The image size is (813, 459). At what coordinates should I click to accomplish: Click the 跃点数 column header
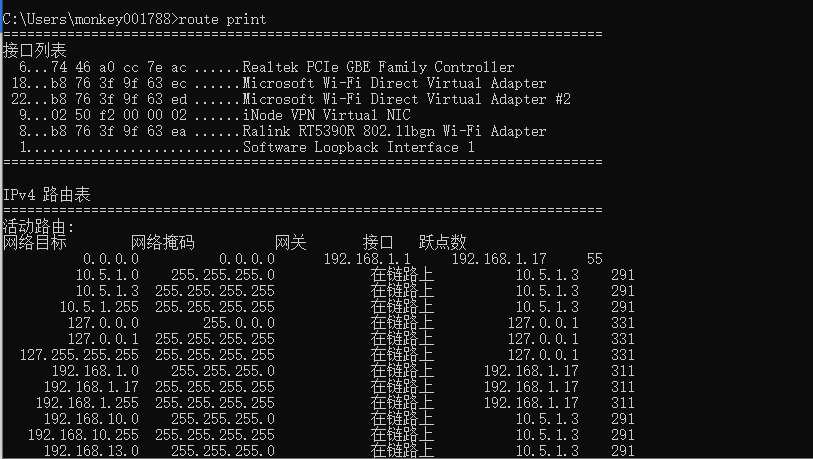tap(442, 243)
